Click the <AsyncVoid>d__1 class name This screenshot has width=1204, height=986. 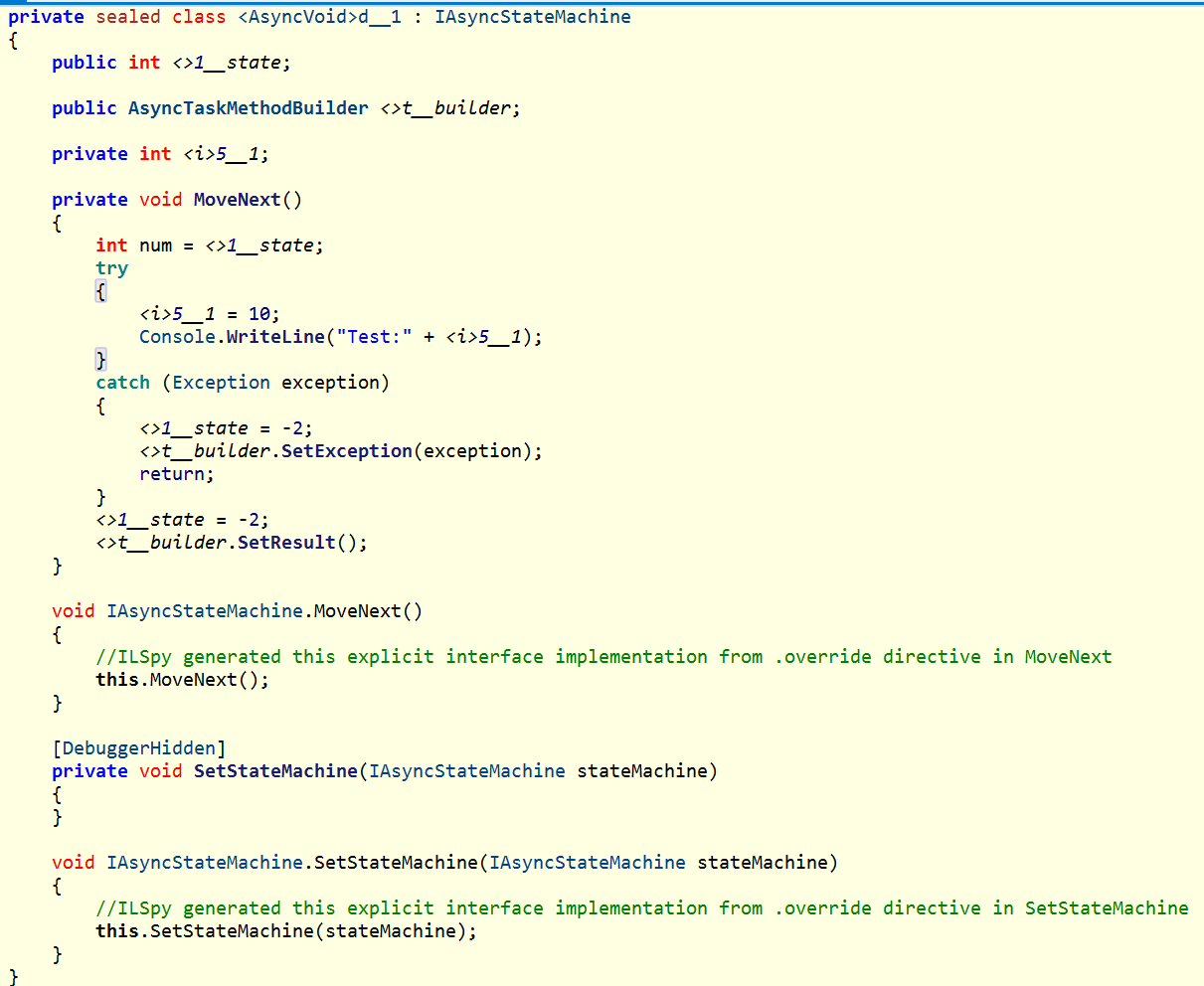(319, 17)
